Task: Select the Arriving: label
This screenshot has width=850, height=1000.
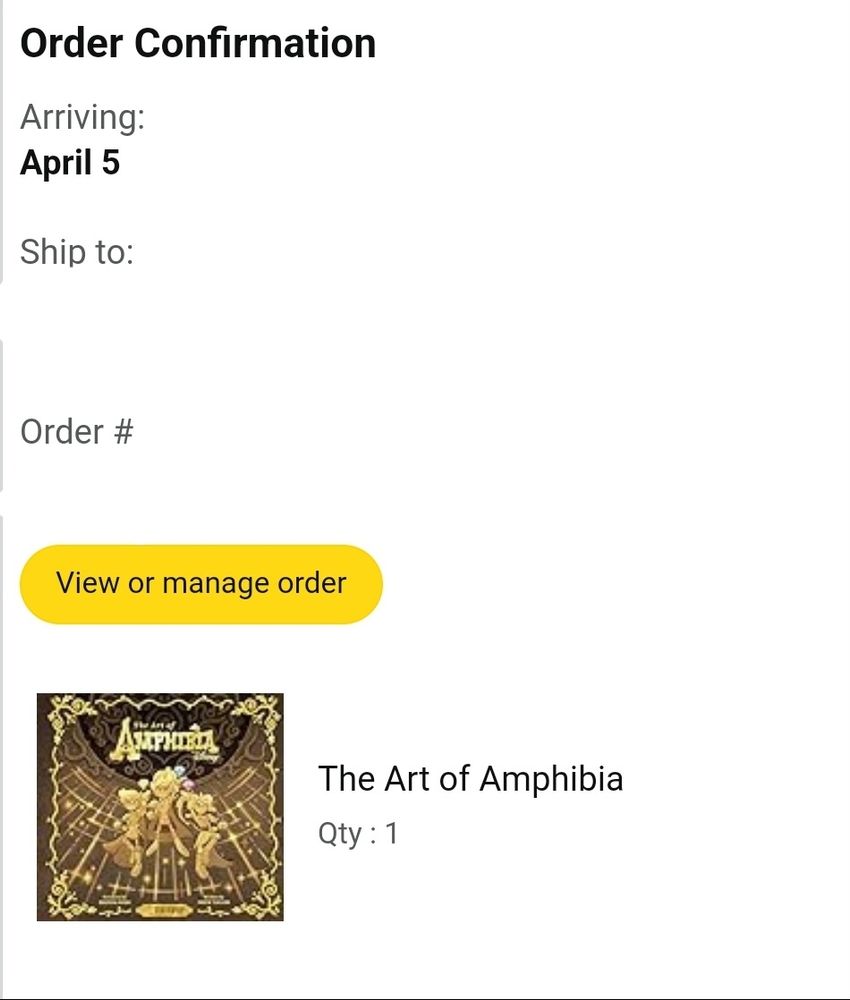Action: [82, 117]
